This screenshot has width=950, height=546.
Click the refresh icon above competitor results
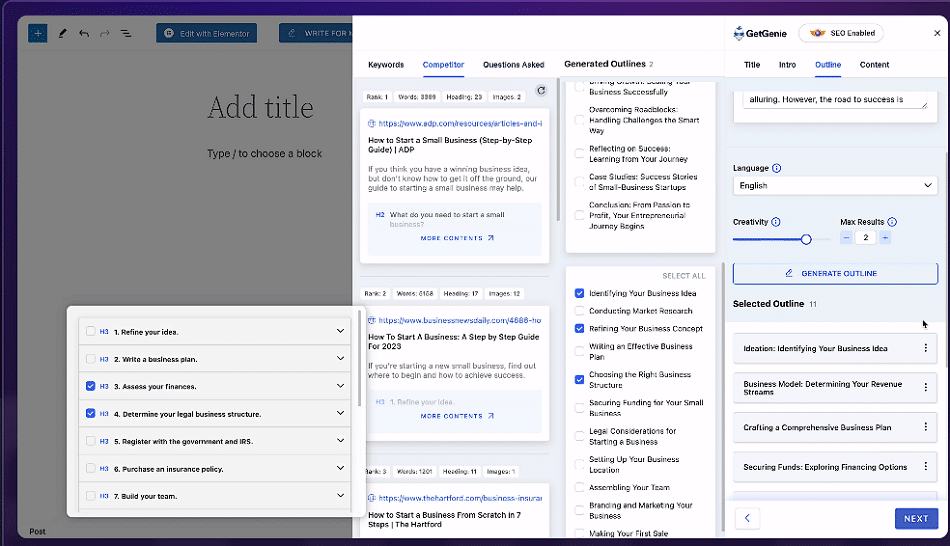(x=541, y=90)
